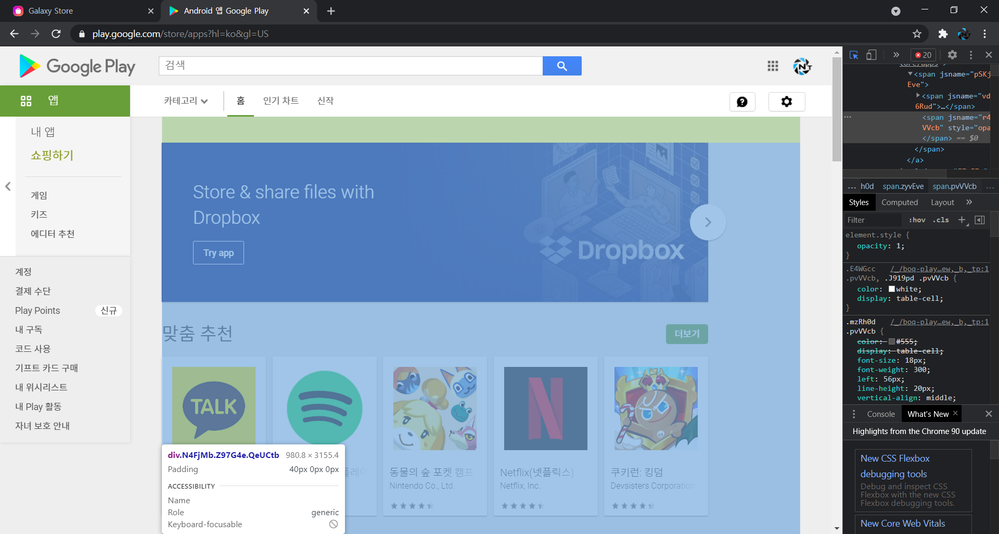Open the Google apps grid icon
The width and height of the screenshot is (999, 534).
[x=773, y=66]
